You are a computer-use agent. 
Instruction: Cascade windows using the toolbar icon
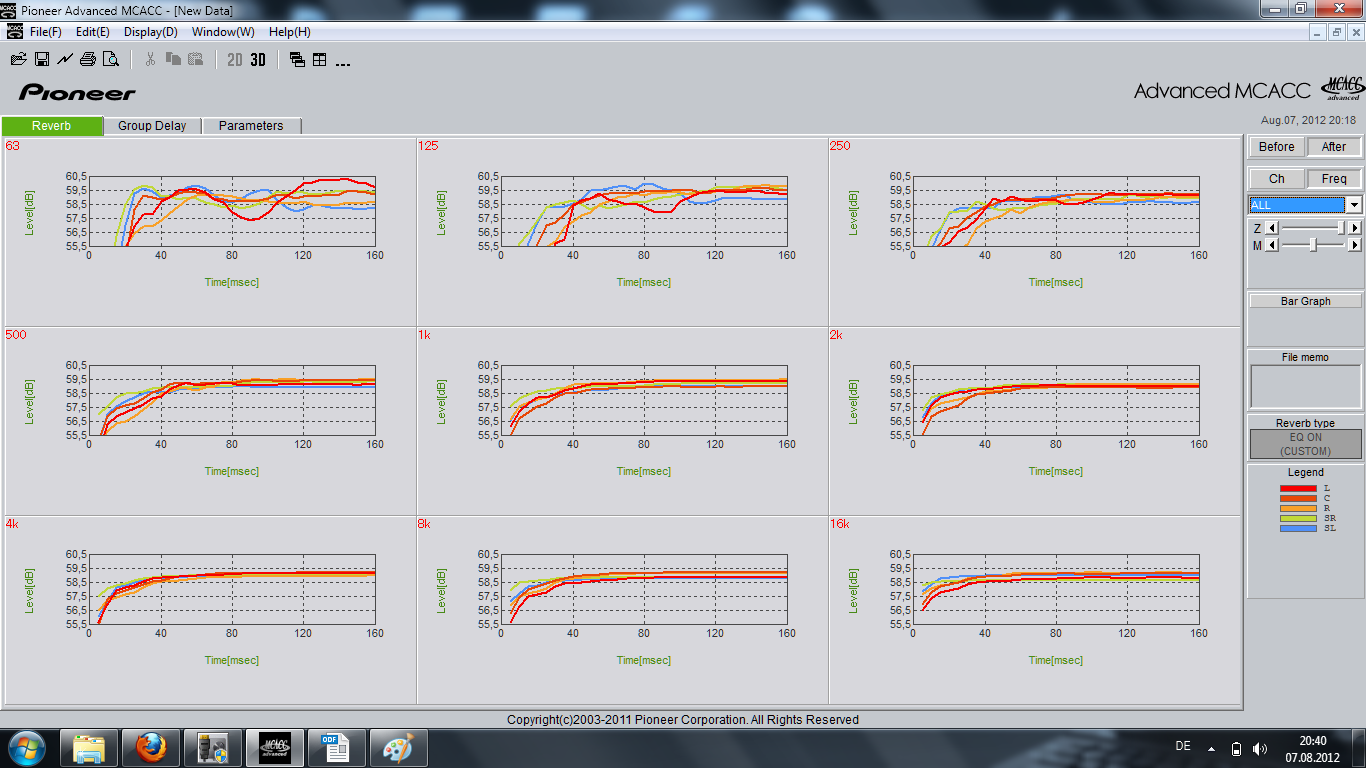point(297,60)
